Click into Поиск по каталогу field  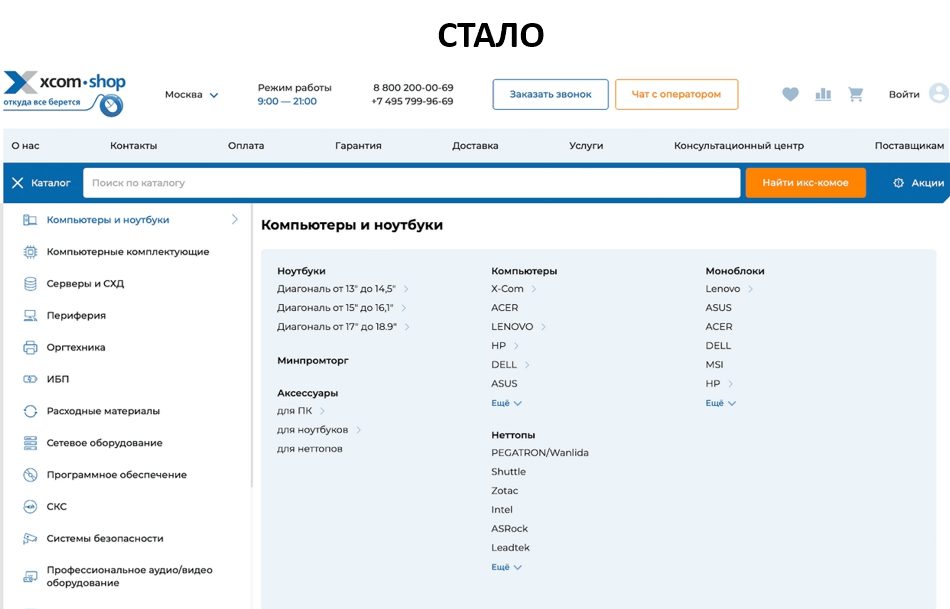click(x=411, y=183)
